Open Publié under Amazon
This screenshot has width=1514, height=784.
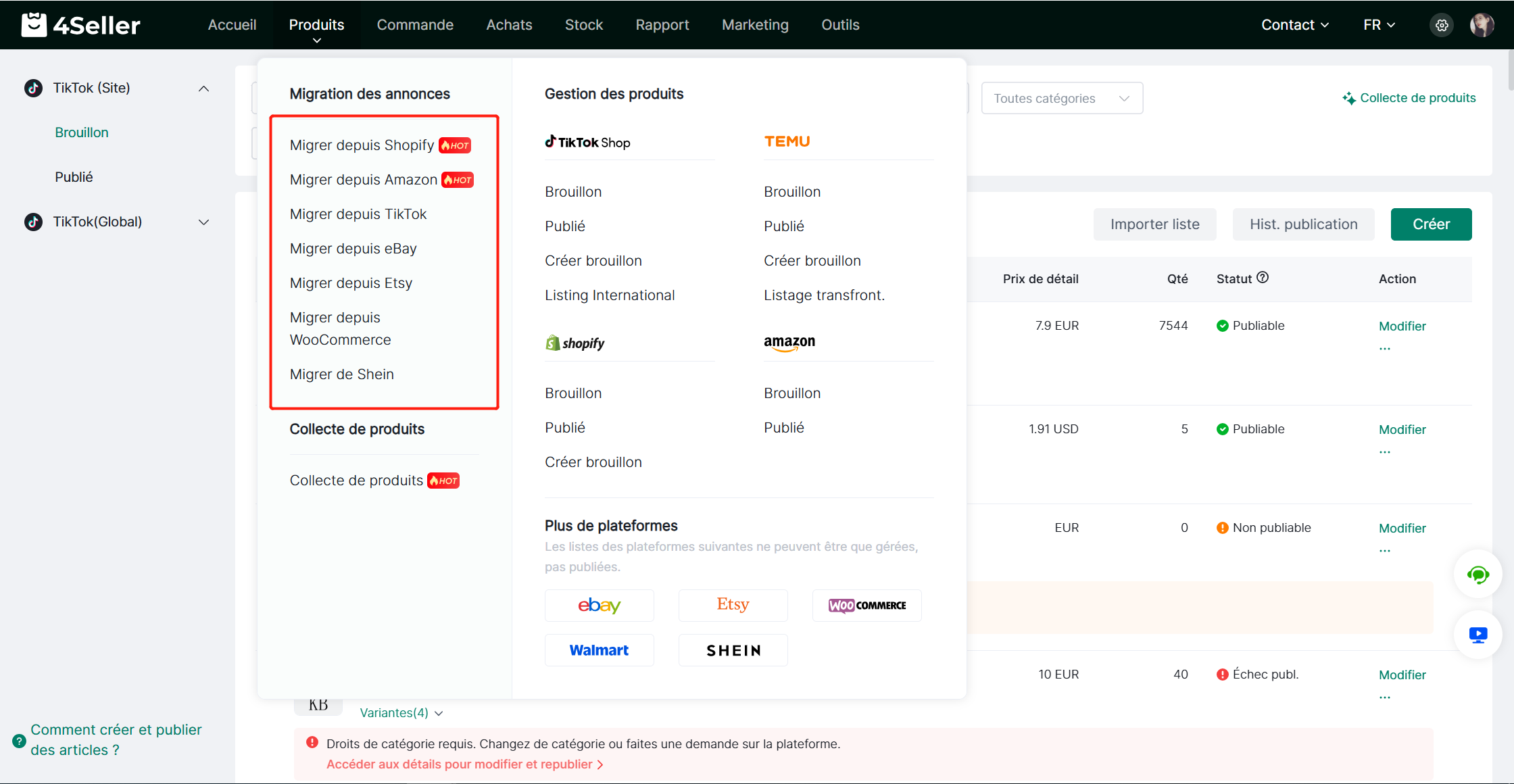click(x=784, y=428)
